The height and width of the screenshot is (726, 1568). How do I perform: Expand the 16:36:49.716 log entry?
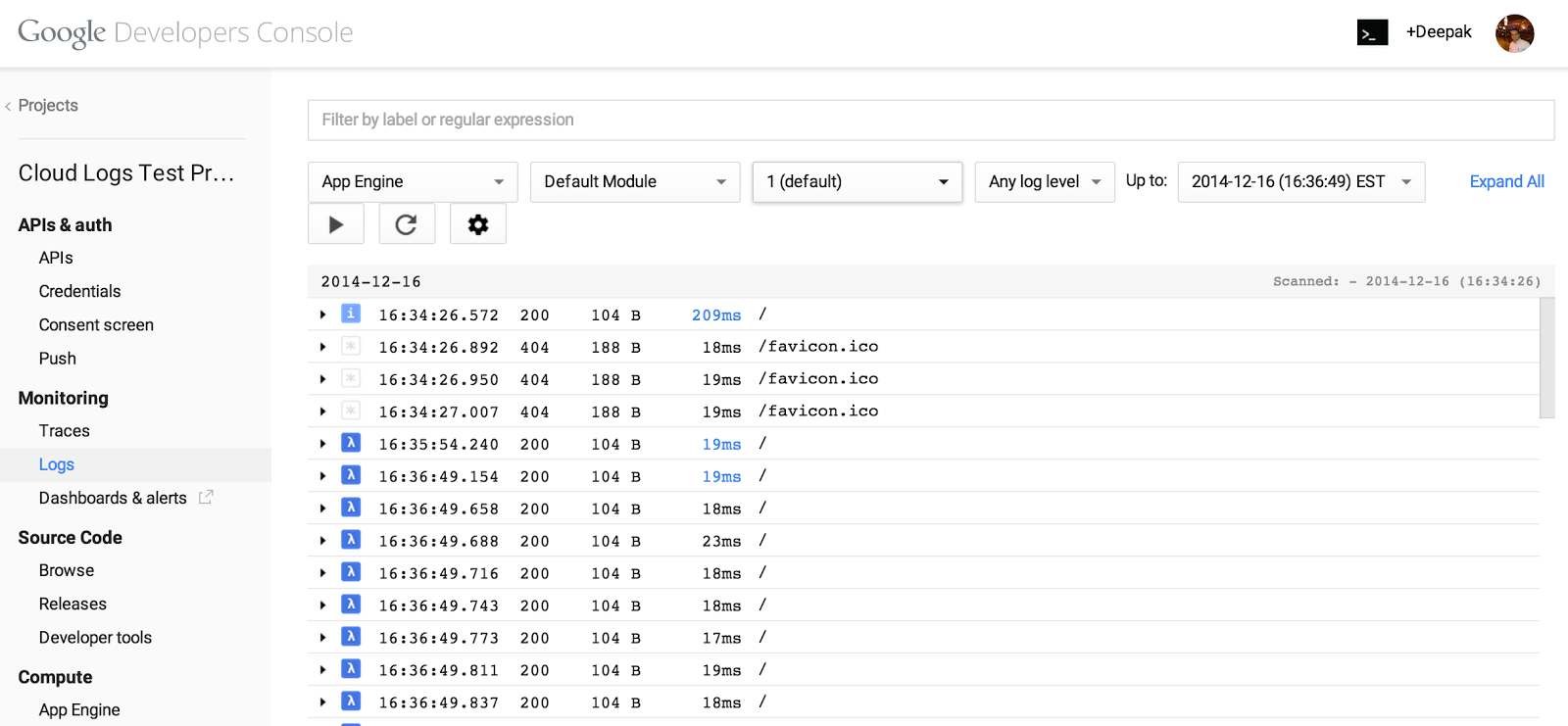pos(322,573)
